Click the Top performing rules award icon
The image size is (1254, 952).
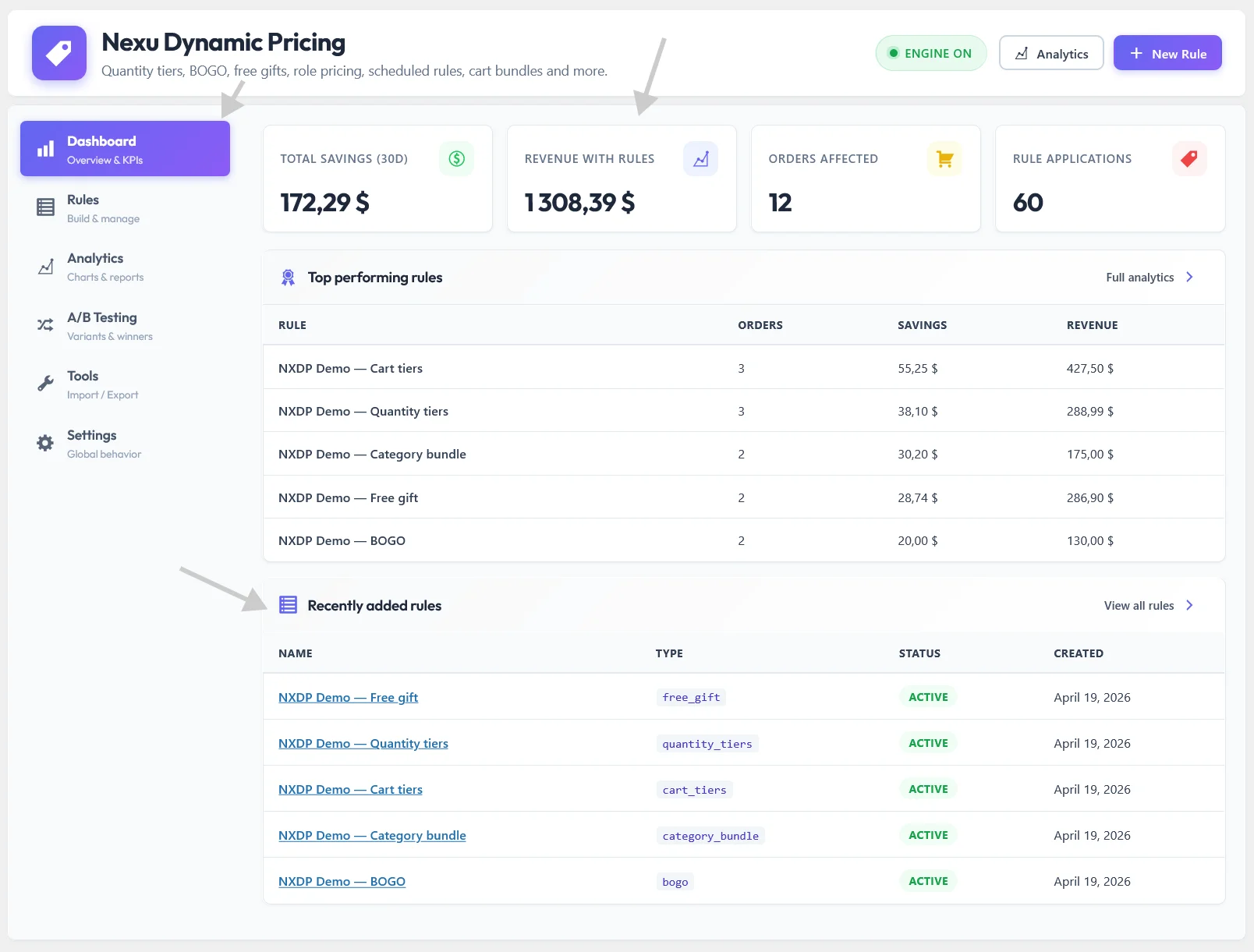pos(288,278)
